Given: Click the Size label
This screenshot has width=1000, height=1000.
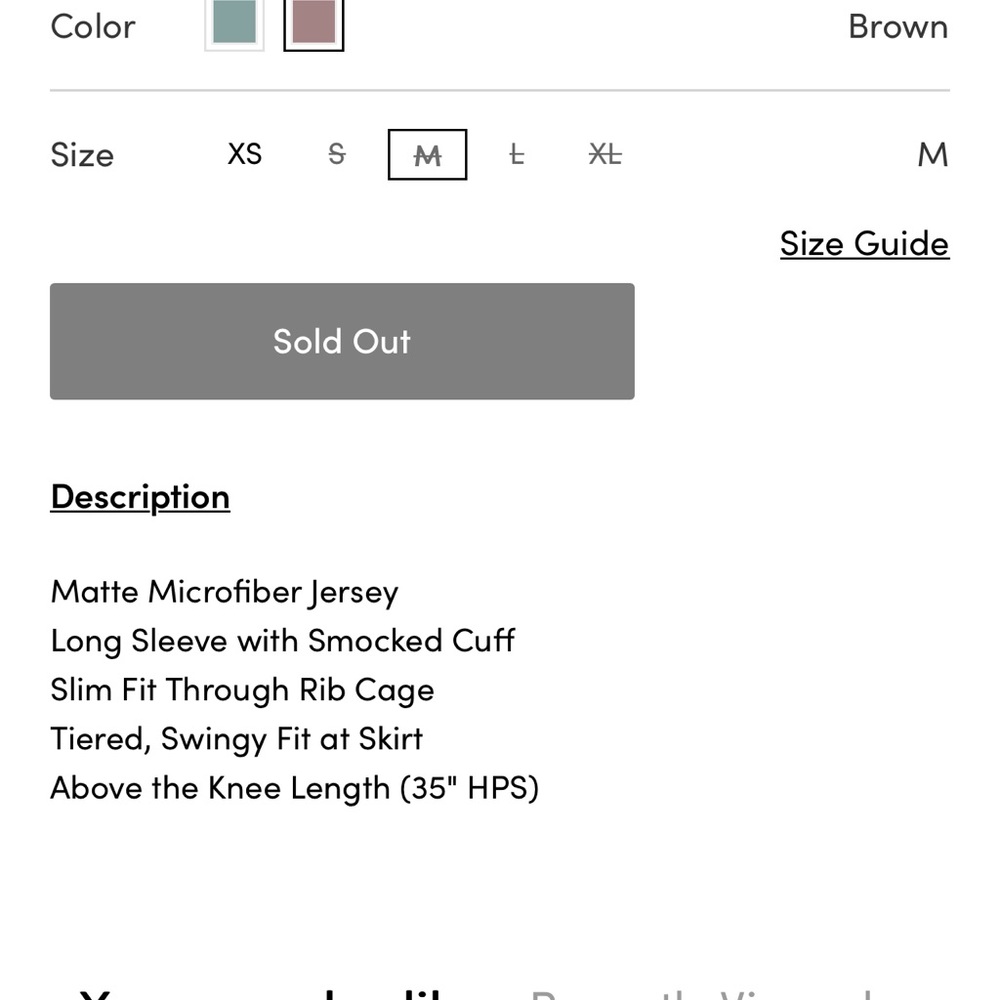Looking at the screenshot, I should pos(82,155).
